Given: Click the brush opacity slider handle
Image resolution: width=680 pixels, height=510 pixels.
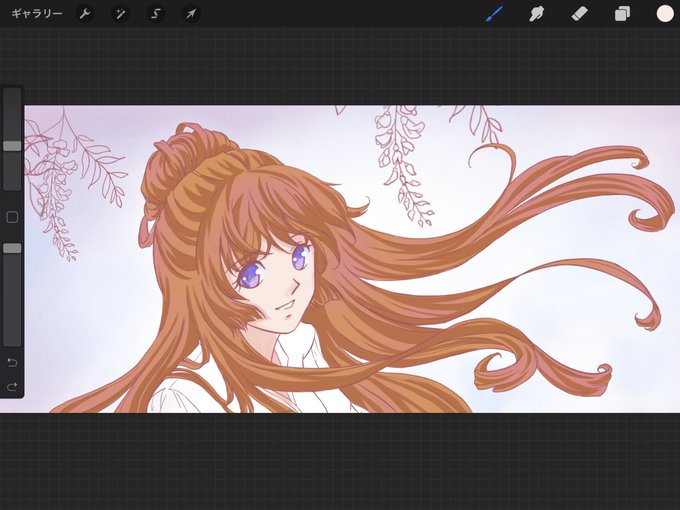Looking at the screenshot, I should (x=12, y=248).
